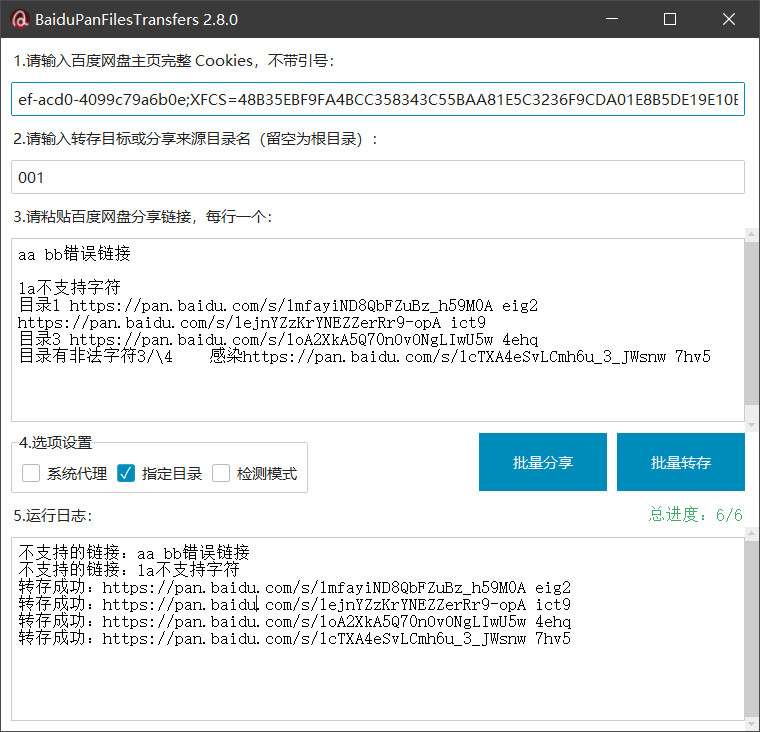760x732 pixels.
Task: Click log entry 转存成功 ending 4ehq
Action: click(x=295, y=621)
